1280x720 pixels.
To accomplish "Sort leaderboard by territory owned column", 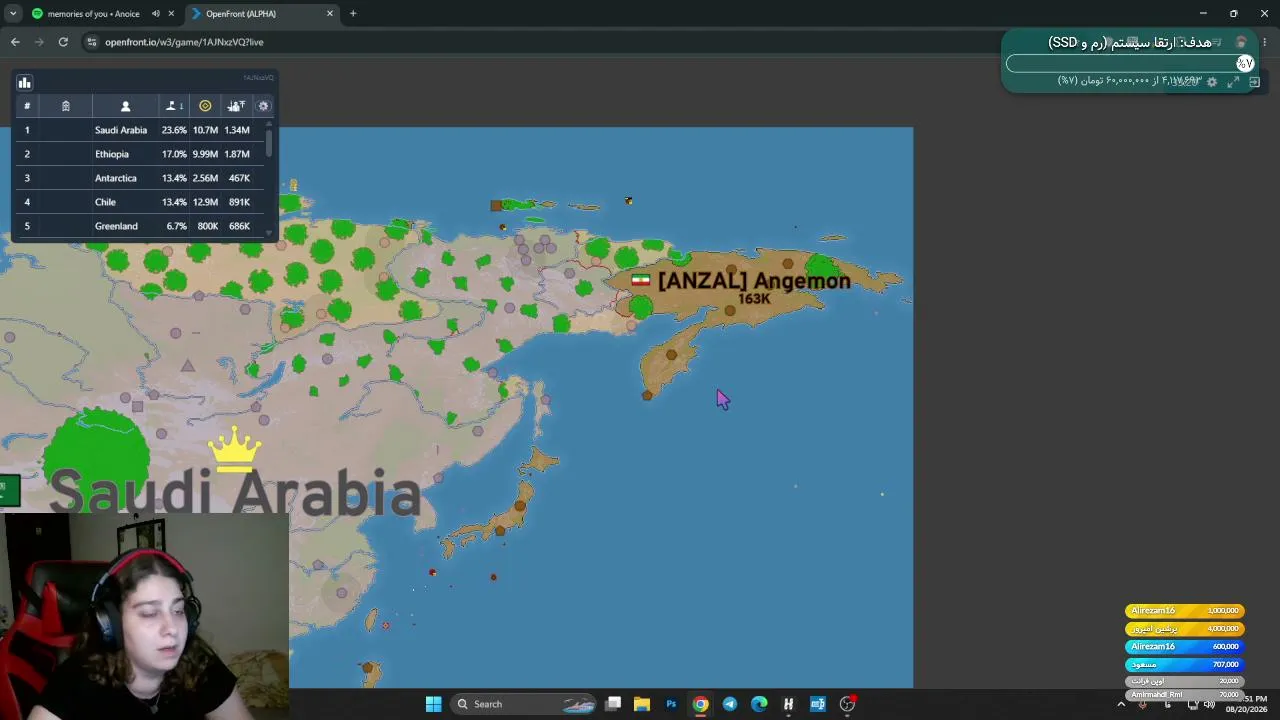I will click(174, 106).
